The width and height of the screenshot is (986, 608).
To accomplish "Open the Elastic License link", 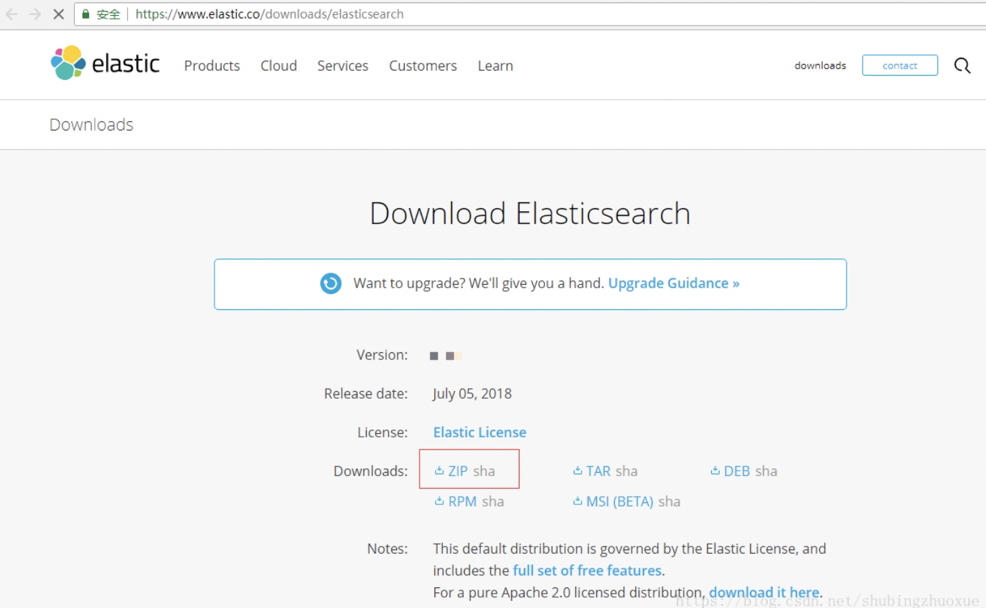I will click(480, 433).
